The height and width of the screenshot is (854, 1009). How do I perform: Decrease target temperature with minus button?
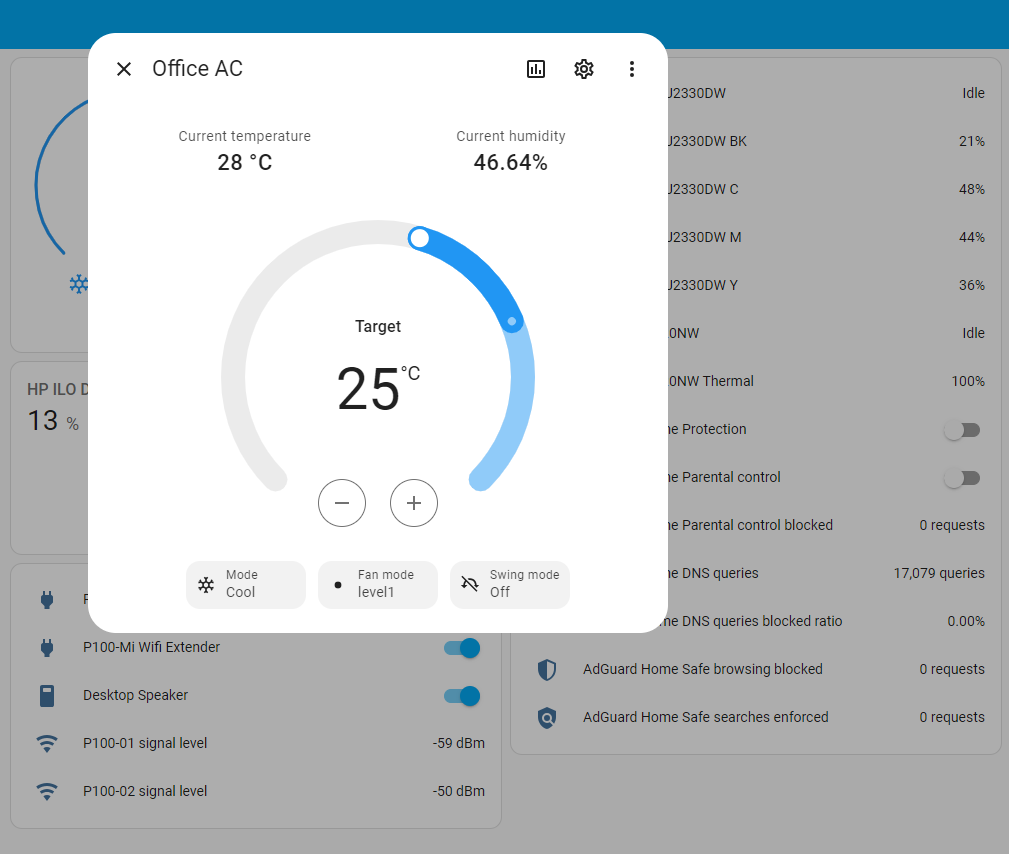point(342,503)
